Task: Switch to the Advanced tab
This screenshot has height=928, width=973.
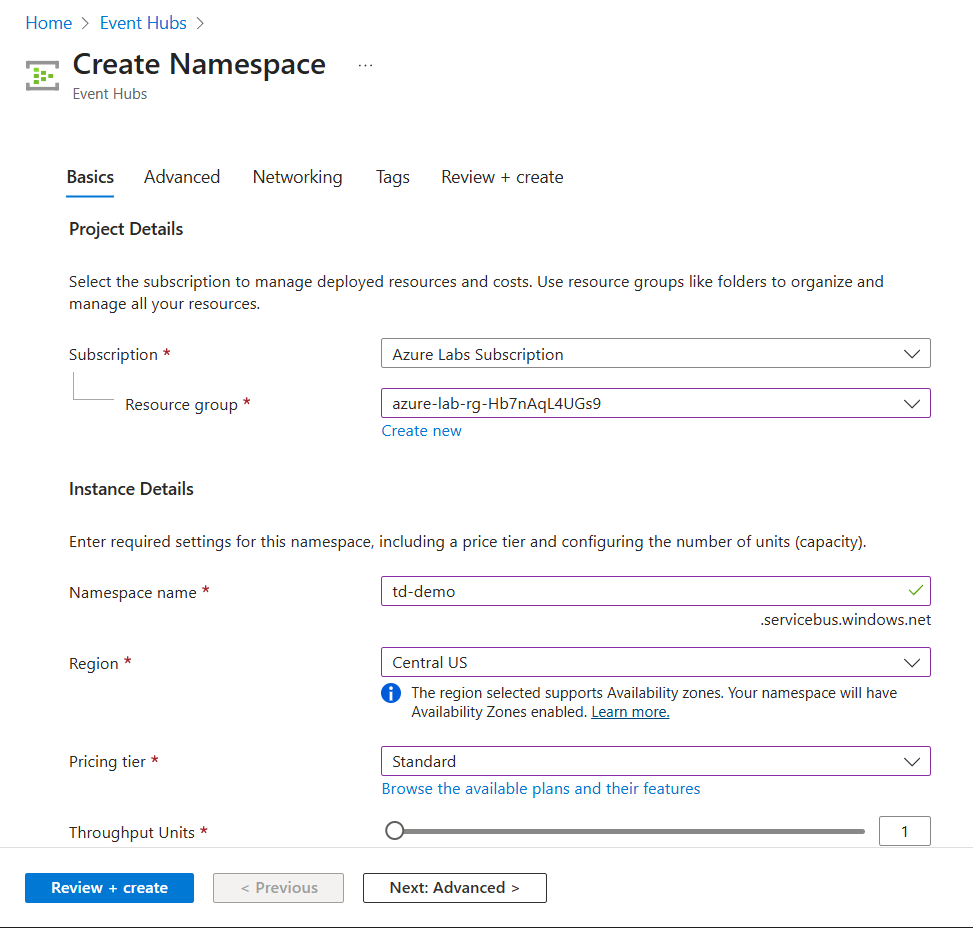Action: [182, 177]
